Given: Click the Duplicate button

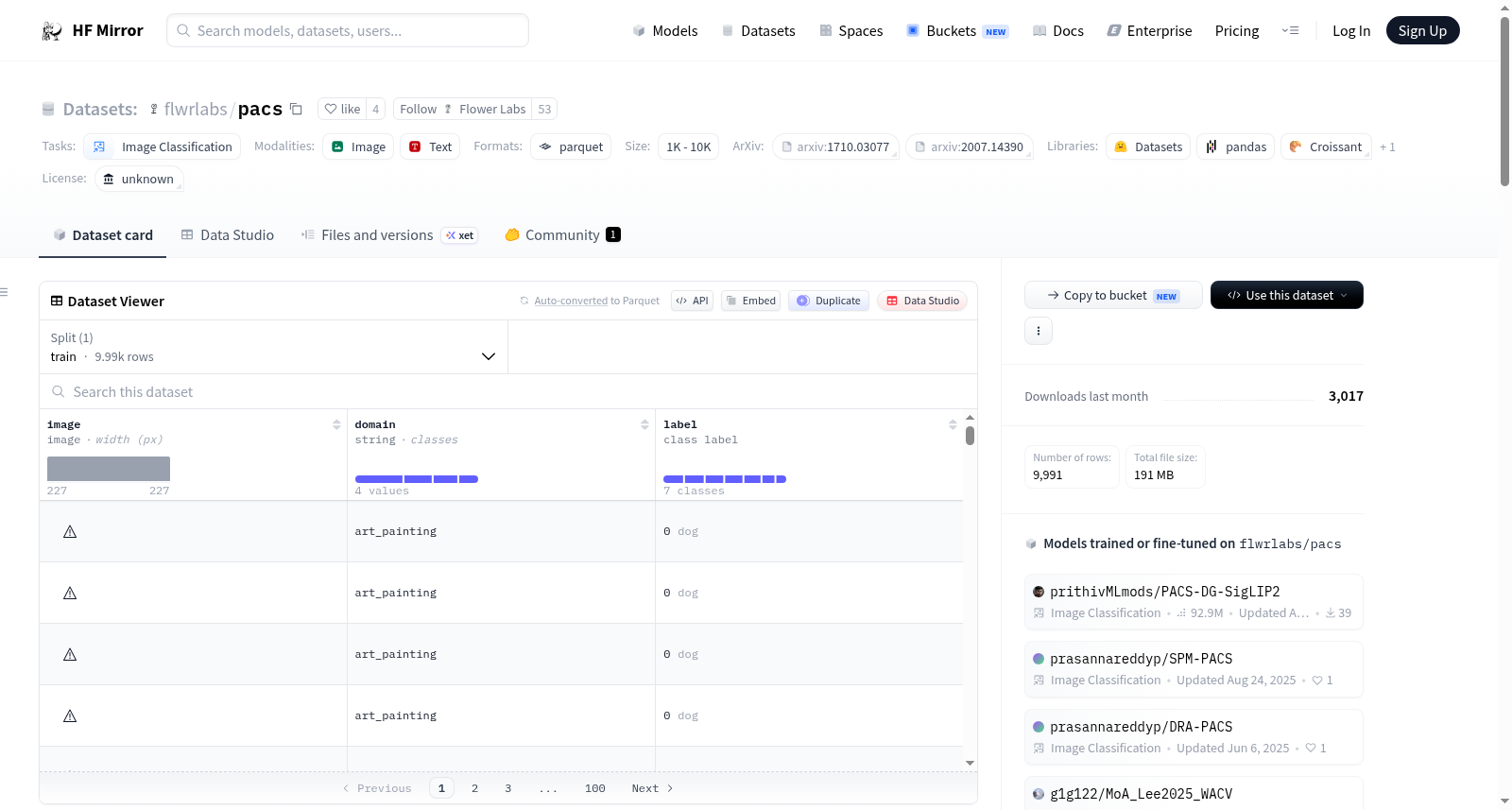Looking at the screenshot, I should coord(829,301).
